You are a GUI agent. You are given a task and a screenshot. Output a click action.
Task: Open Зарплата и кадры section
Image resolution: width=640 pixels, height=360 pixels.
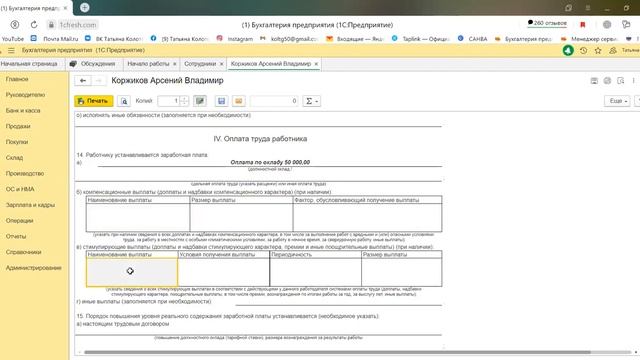(30, 205)
